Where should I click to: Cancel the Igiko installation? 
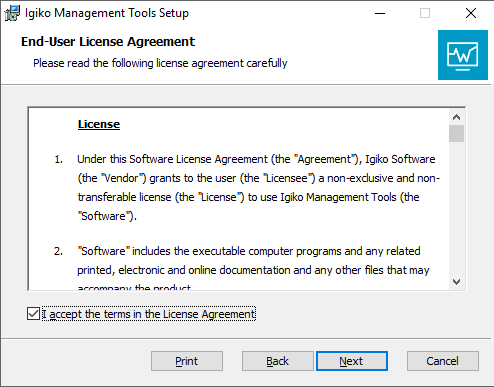(443, 361)
